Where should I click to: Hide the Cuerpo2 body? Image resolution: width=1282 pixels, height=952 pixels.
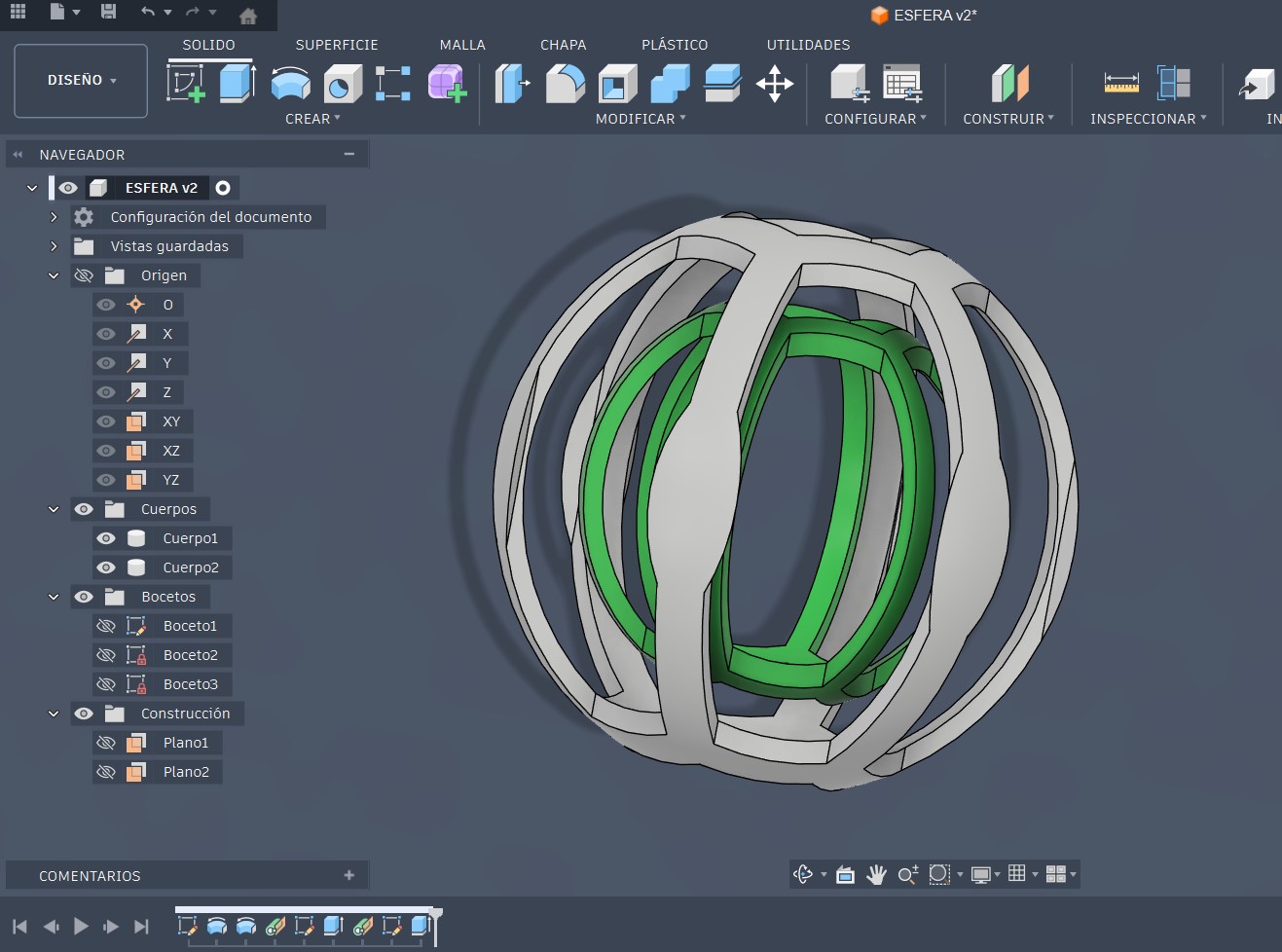click(x=106, y=568)
